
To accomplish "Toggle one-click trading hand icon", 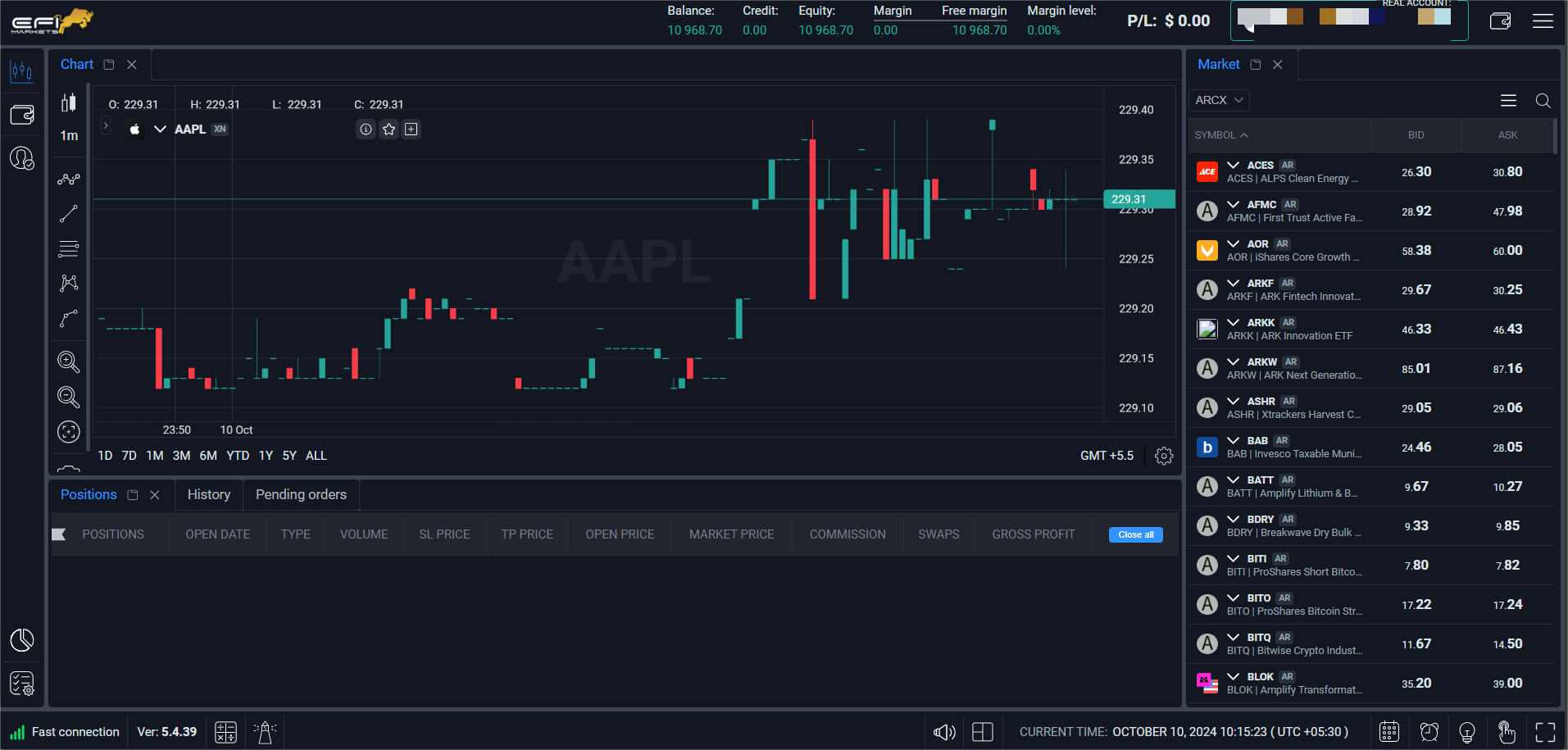I will pyautogui.click(x=1507, y=732).
